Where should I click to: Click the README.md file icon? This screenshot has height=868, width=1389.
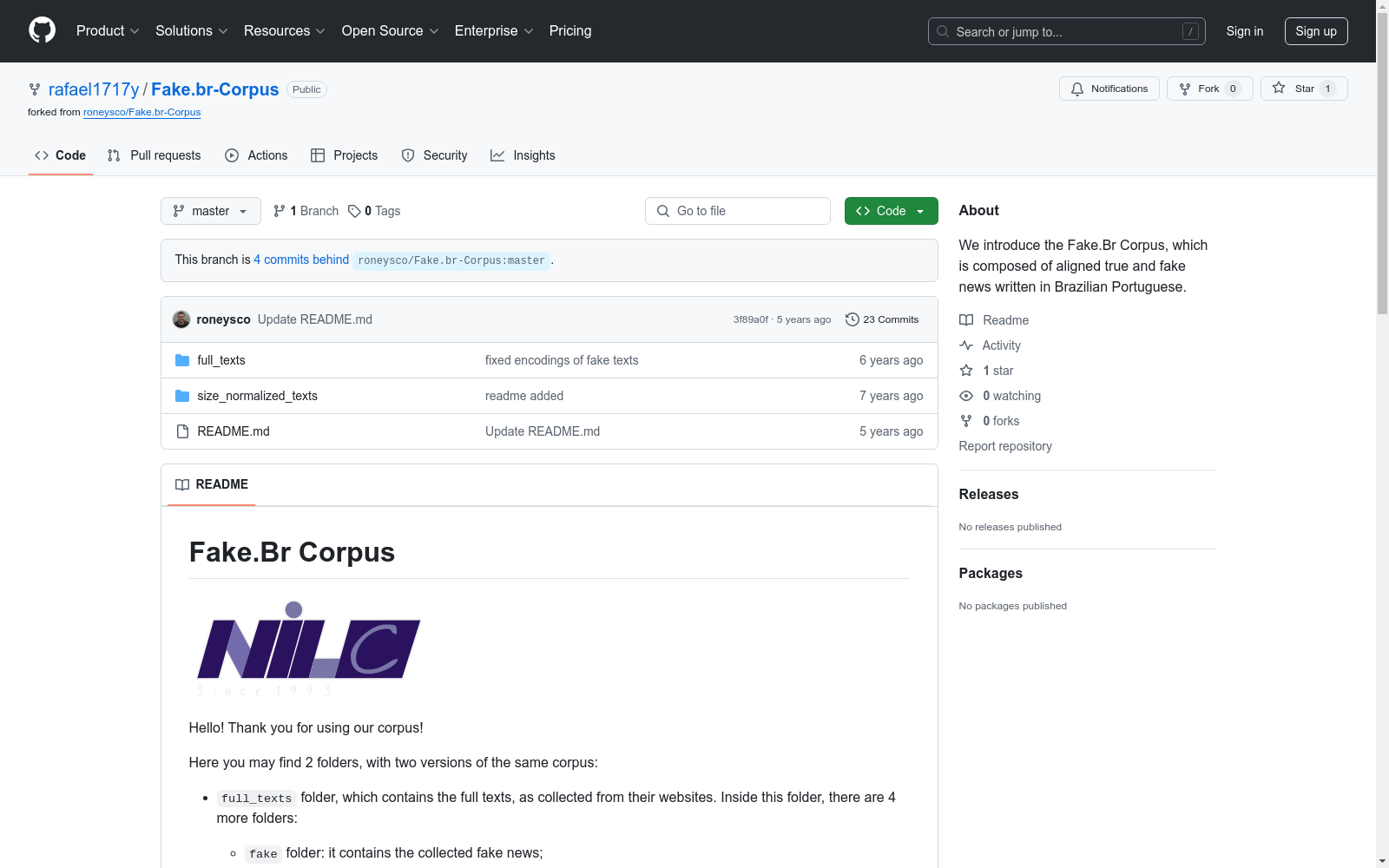(x=182, y=431)
